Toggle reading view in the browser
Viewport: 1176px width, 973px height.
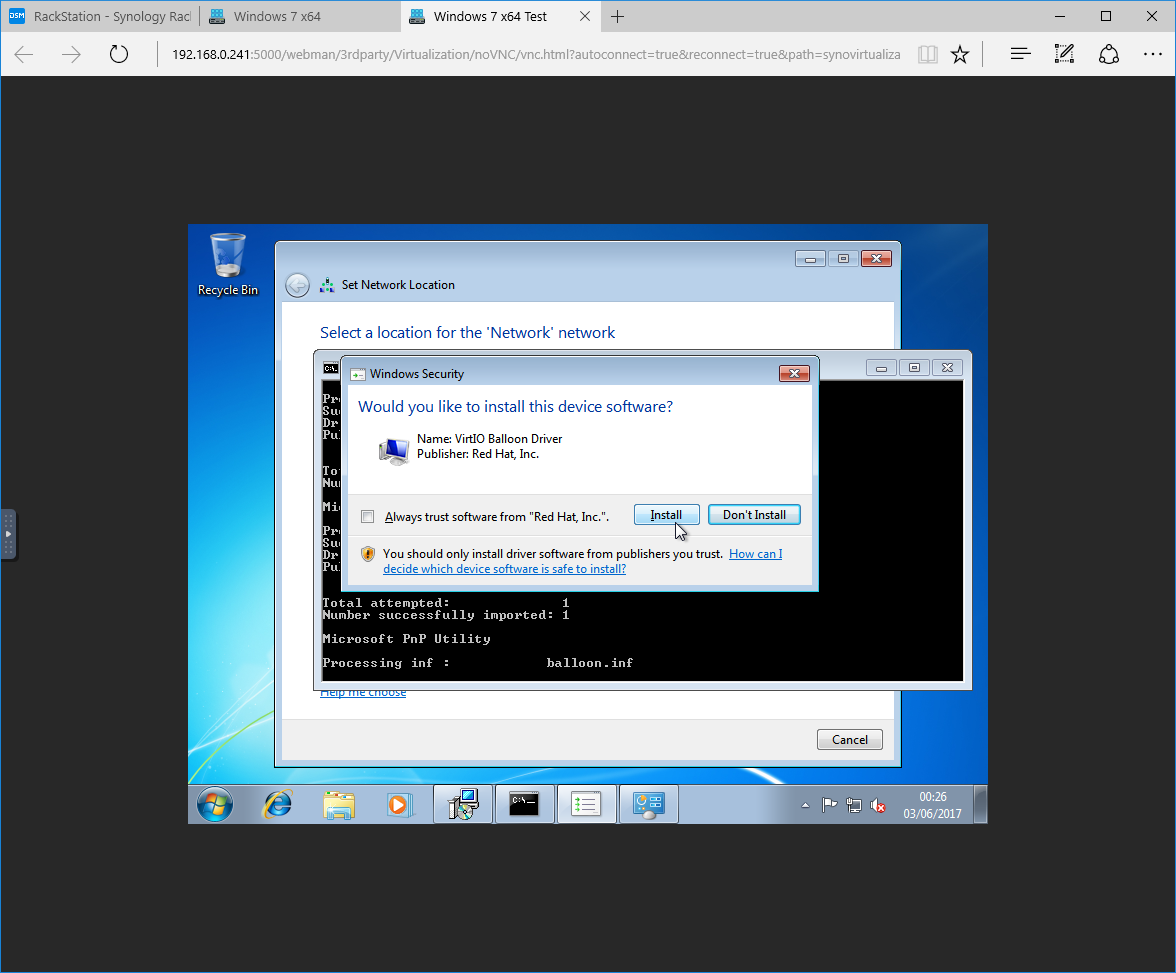[x=928, y=54]
